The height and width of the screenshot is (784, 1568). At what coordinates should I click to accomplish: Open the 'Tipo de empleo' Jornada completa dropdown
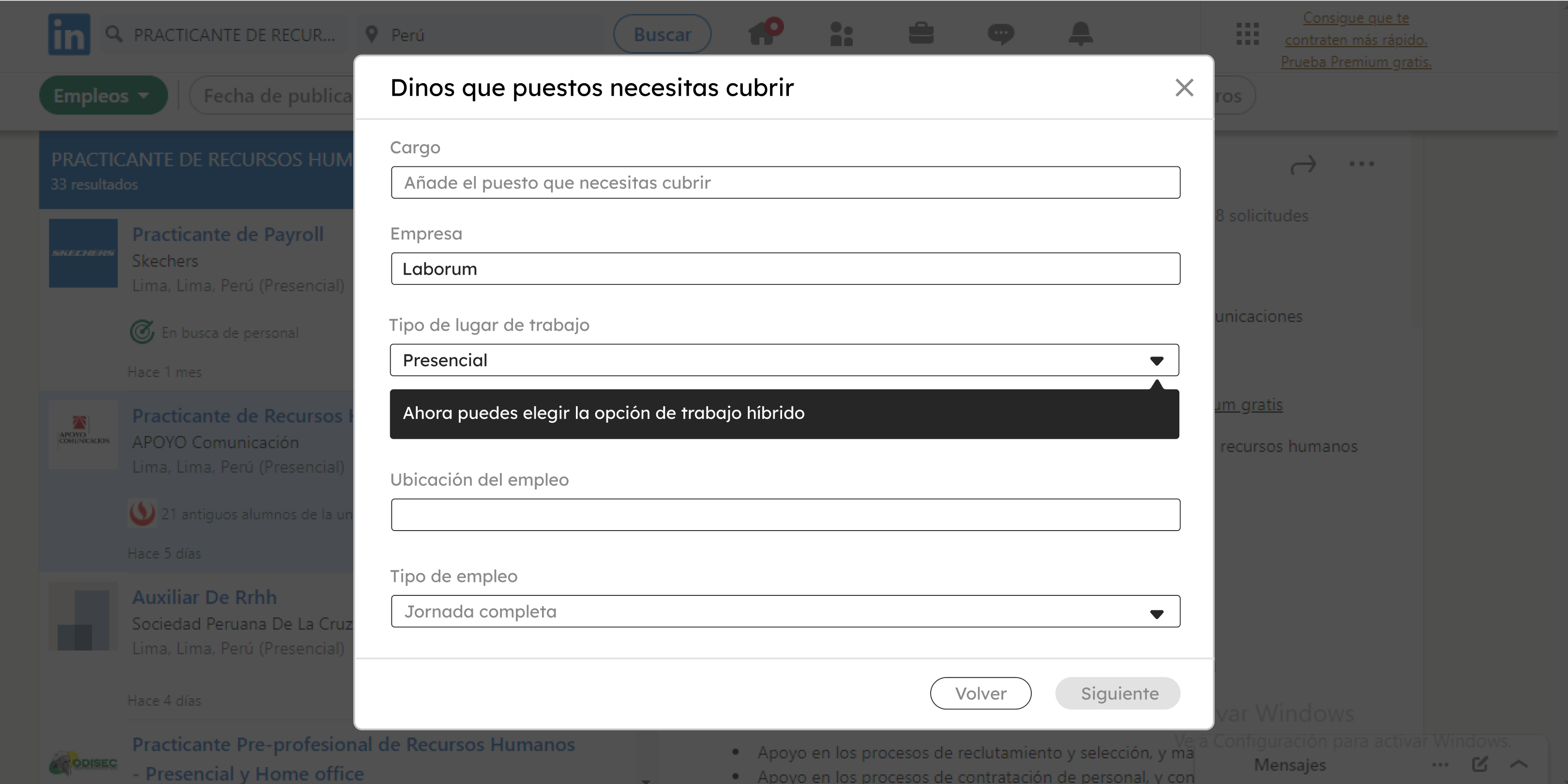(x=785, y=611)
